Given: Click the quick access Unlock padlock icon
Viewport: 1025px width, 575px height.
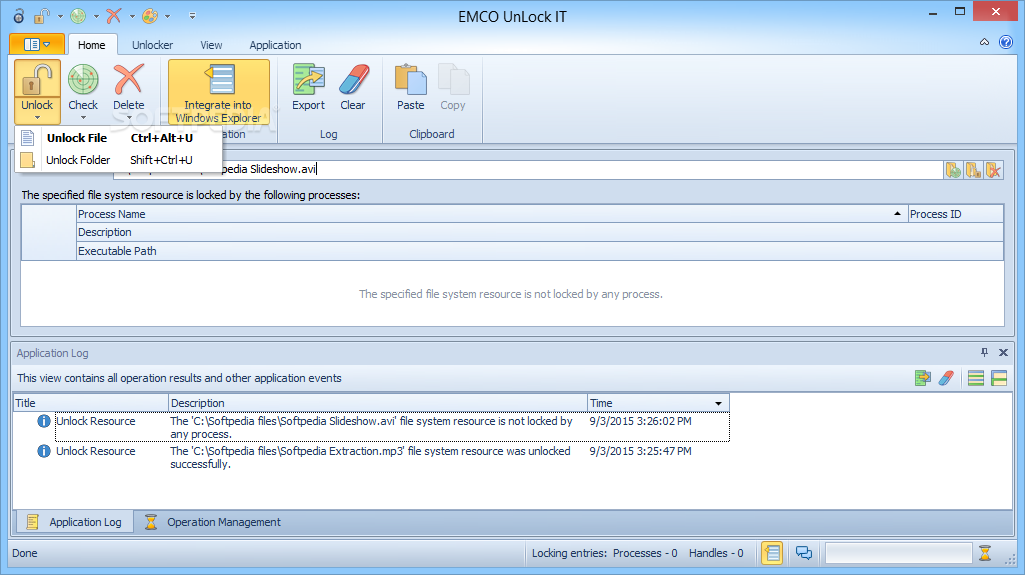Looking at the screenshot, I should click(42, 16).
